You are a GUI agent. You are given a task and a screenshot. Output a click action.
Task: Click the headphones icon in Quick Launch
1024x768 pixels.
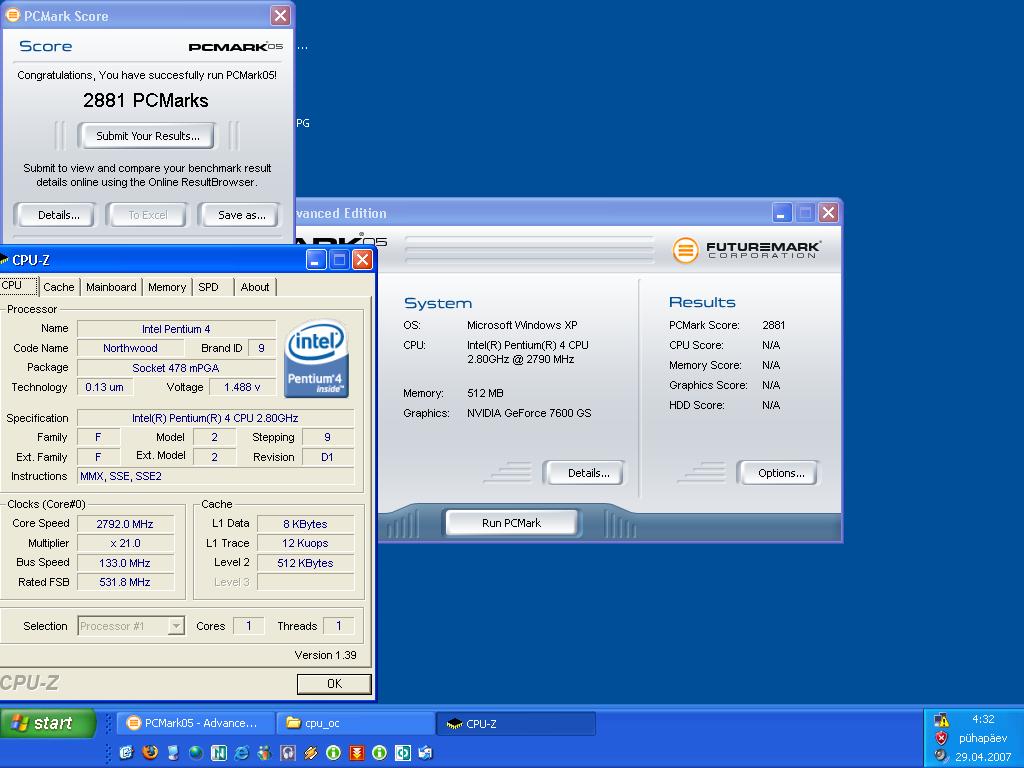[287, 752]
